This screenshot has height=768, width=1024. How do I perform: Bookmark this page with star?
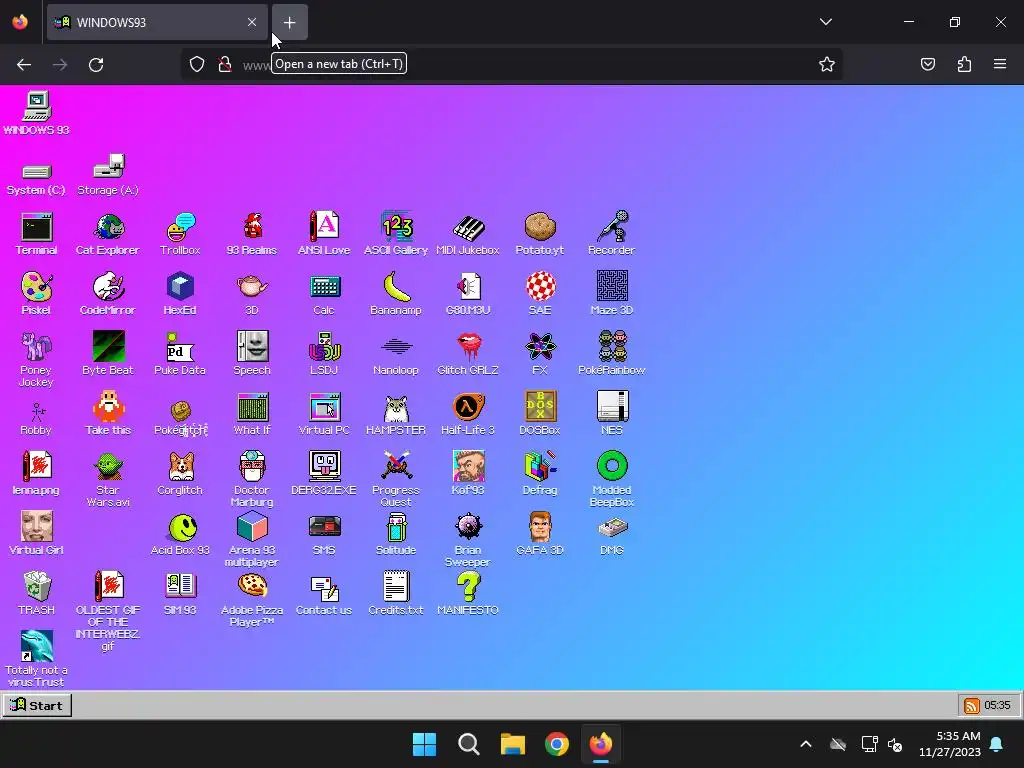827,64
